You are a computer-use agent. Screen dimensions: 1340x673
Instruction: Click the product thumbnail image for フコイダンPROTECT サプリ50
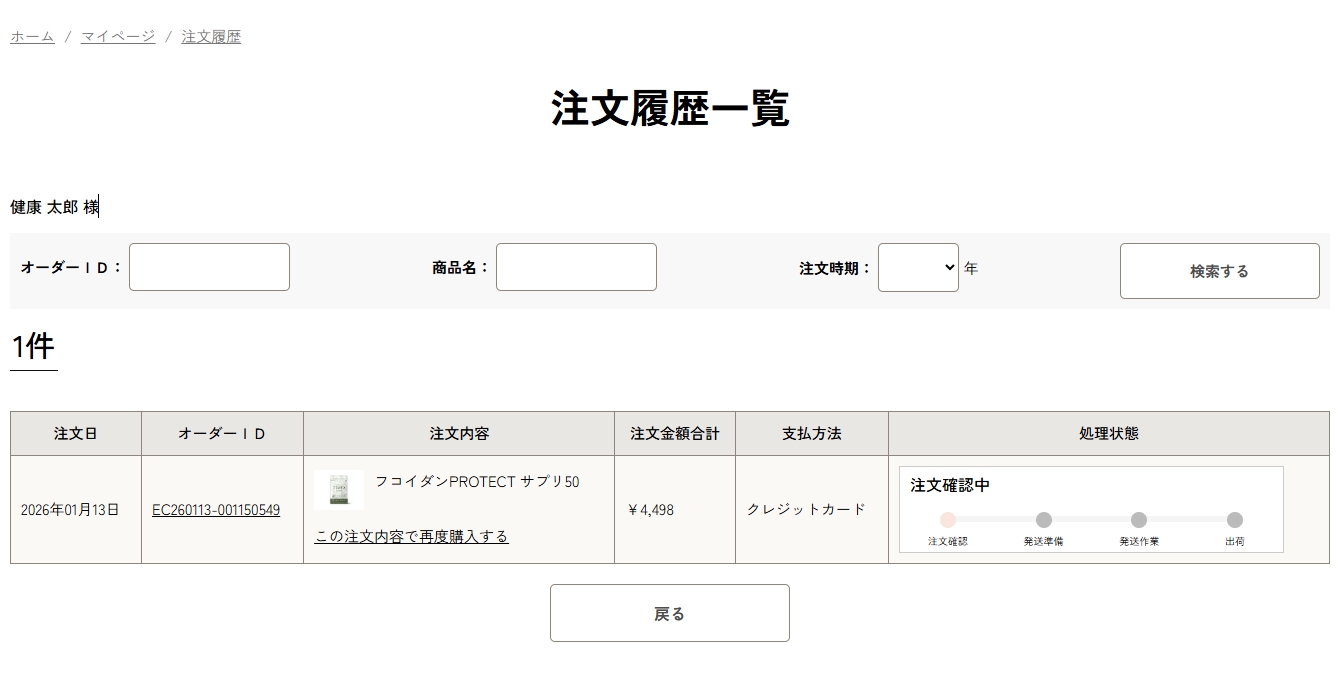point(338,490)
